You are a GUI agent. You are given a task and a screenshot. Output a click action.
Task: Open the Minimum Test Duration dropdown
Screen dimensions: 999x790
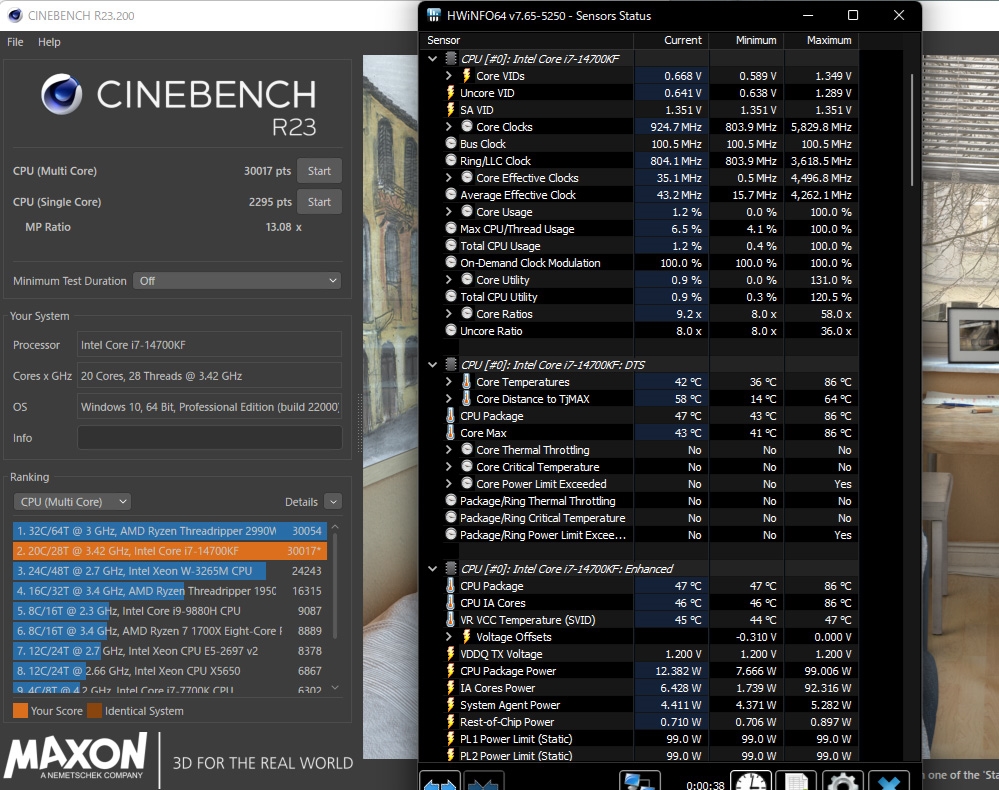click(x=237, y=281)
